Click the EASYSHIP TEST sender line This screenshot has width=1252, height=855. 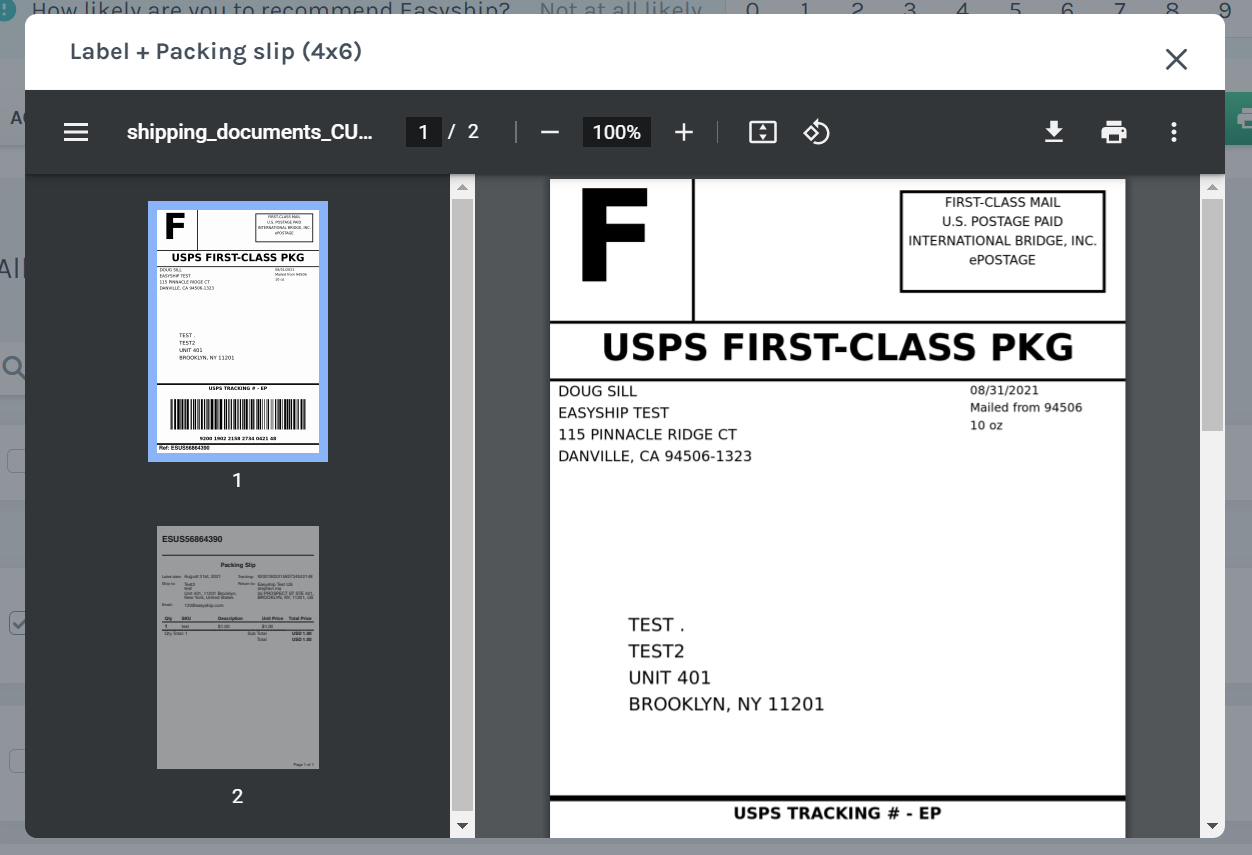tap(614, 413)
